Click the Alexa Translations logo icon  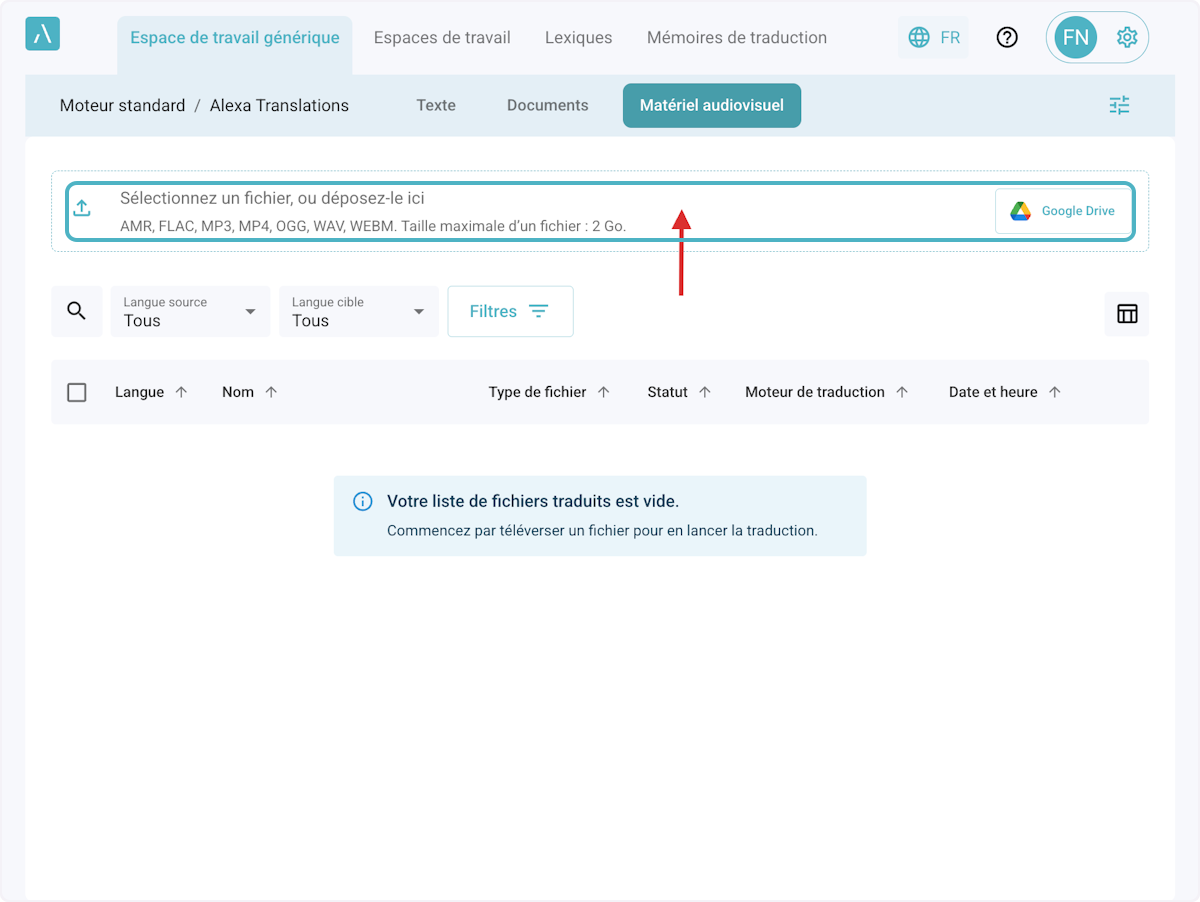coord(42,34)
